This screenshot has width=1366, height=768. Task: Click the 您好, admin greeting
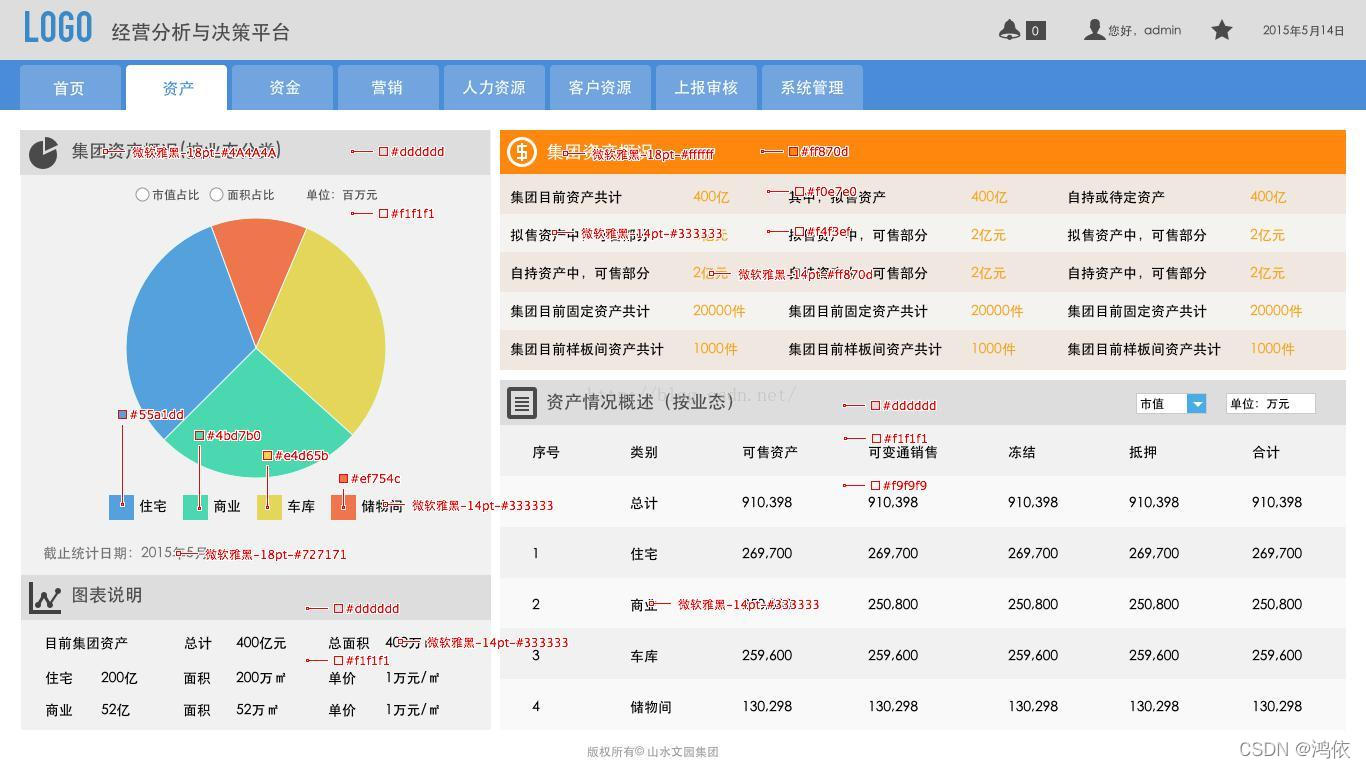pyautogui.click(x=1144, y=31)
